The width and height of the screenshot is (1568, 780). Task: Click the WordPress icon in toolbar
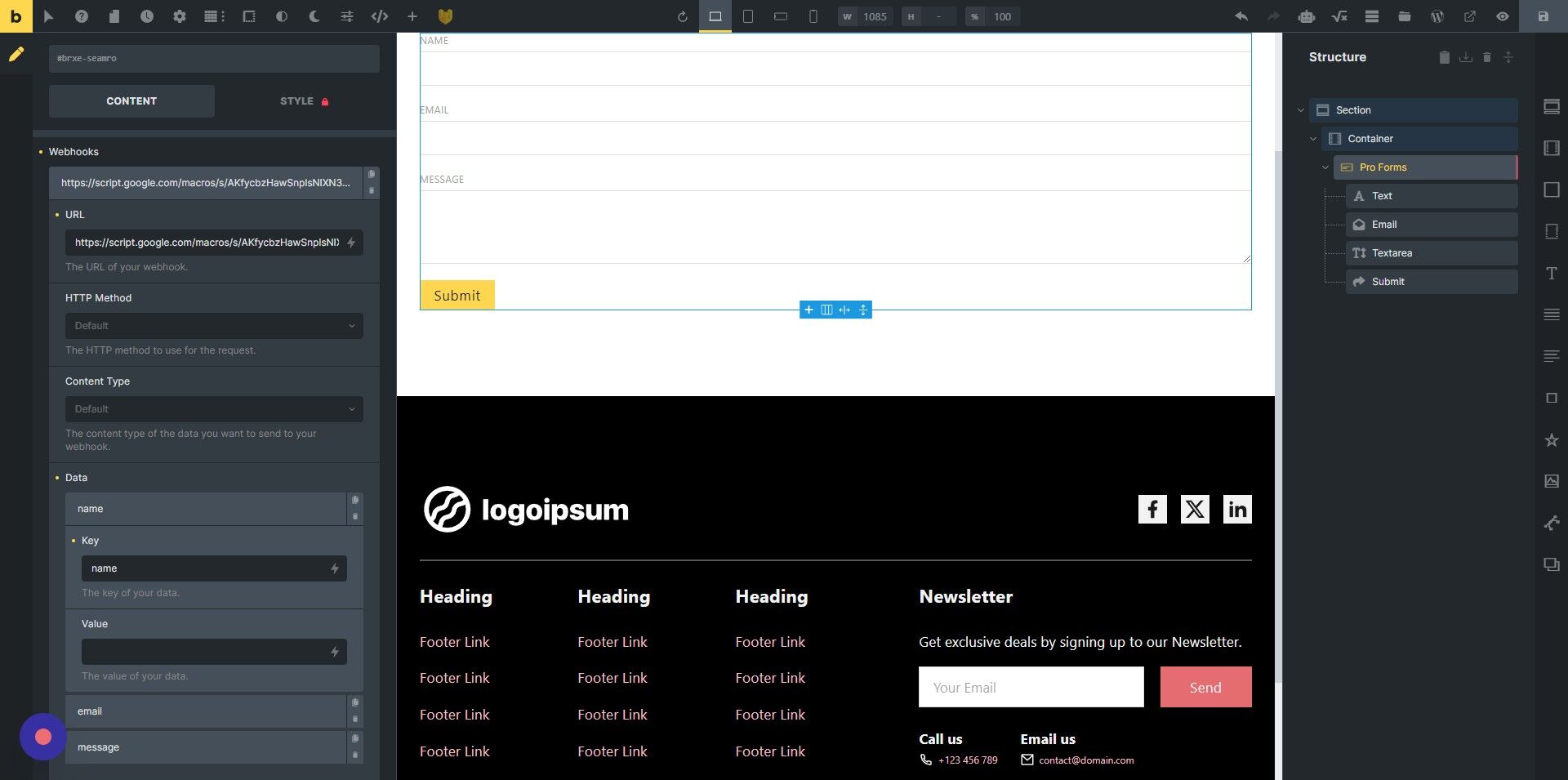coord(1437,16)
